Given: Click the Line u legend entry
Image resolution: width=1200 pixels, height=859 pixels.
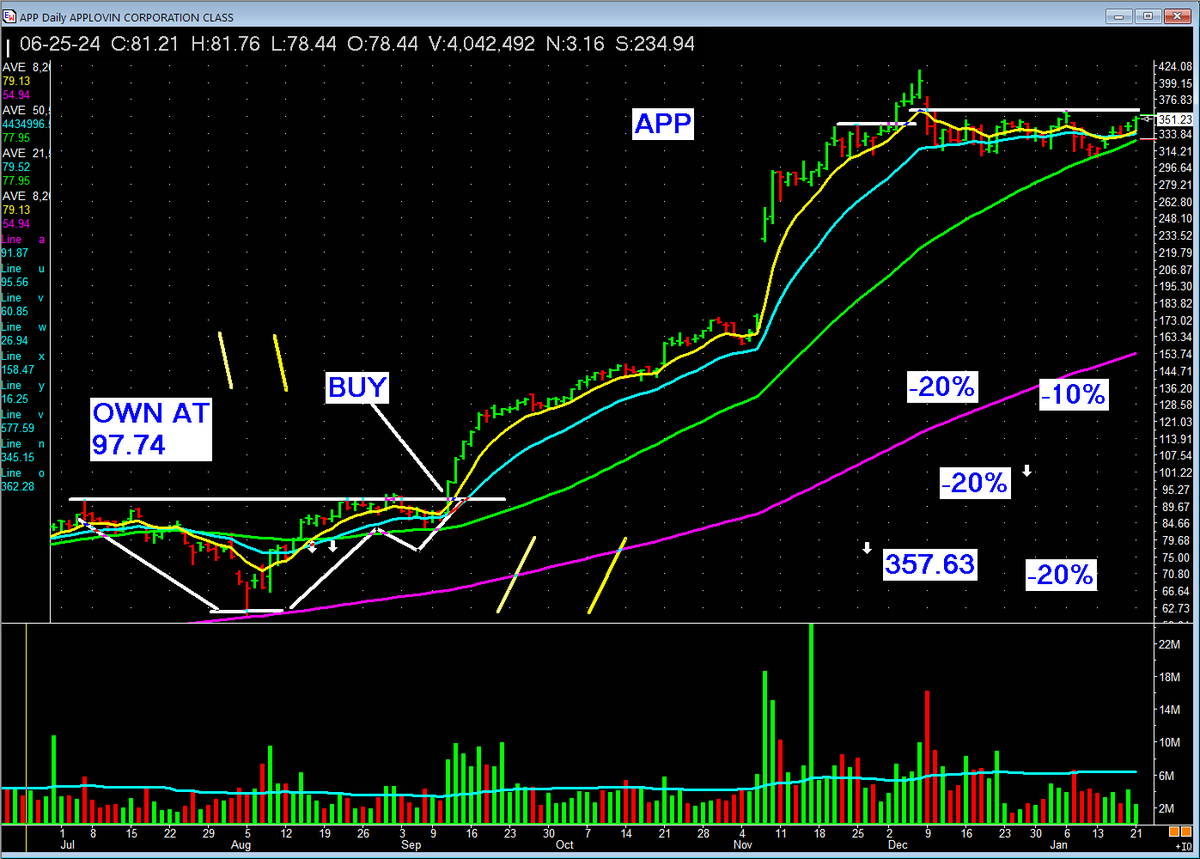Looking at the screenshot, I should point(22,269).
